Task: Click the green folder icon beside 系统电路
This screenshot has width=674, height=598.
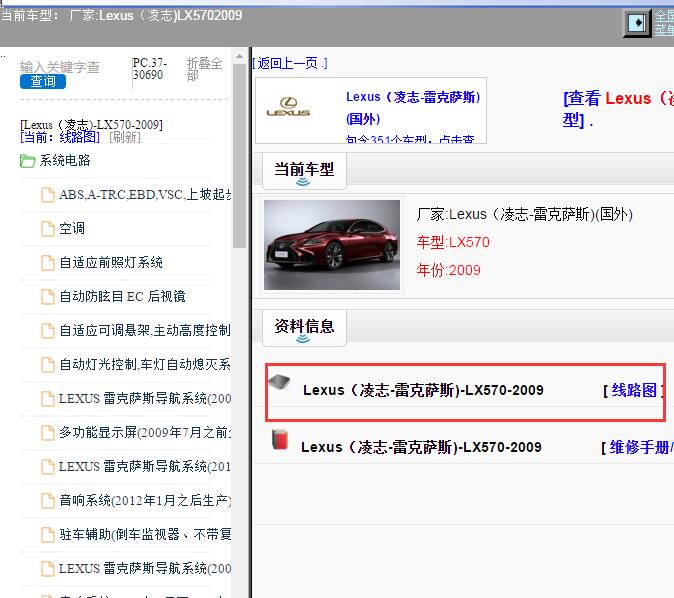Action: coord(28,161)
